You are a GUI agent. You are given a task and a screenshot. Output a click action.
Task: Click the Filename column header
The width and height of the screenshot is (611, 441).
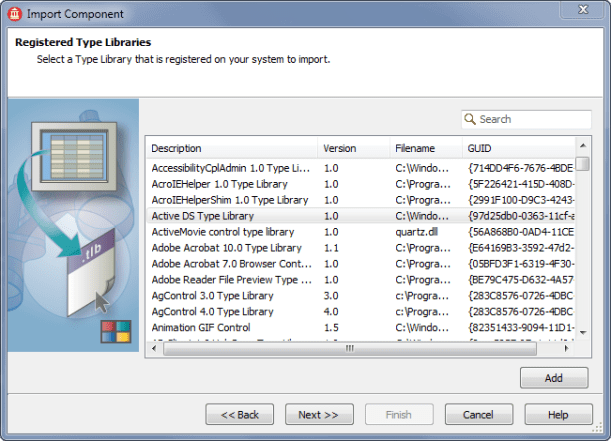(425, 148)
